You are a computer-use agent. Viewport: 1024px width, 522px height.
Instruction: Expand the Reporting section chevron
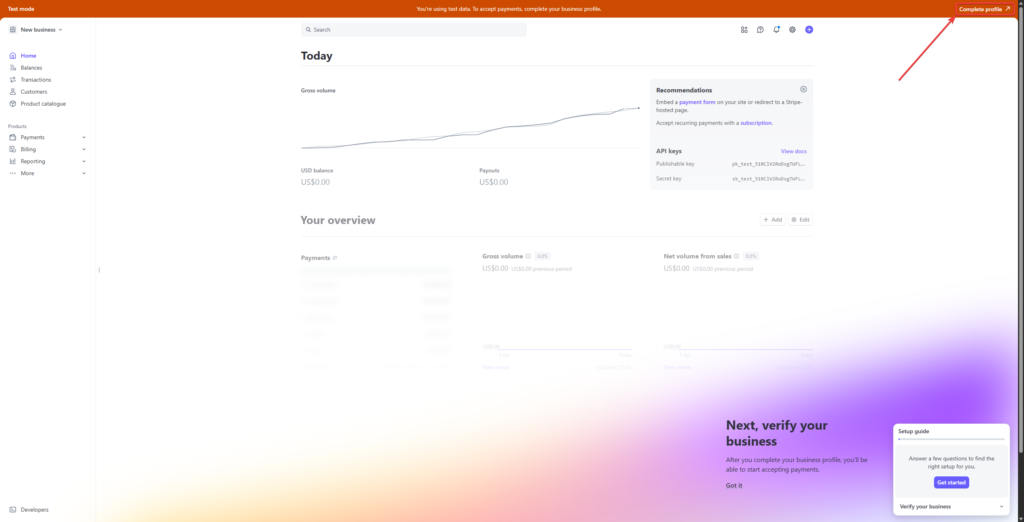84,161
